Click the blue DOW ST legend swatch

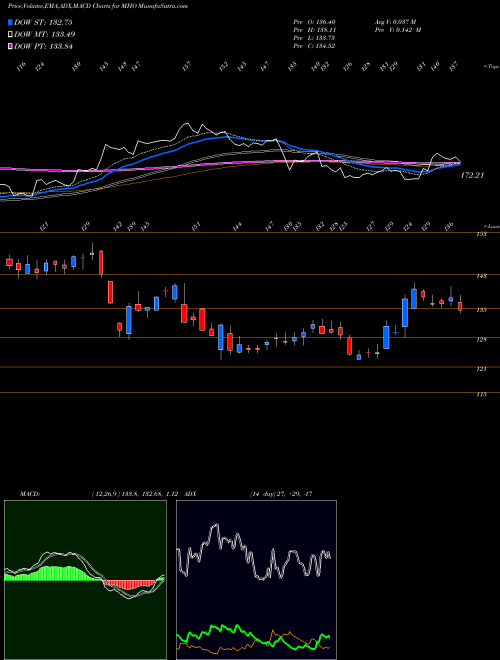[10, 22]
